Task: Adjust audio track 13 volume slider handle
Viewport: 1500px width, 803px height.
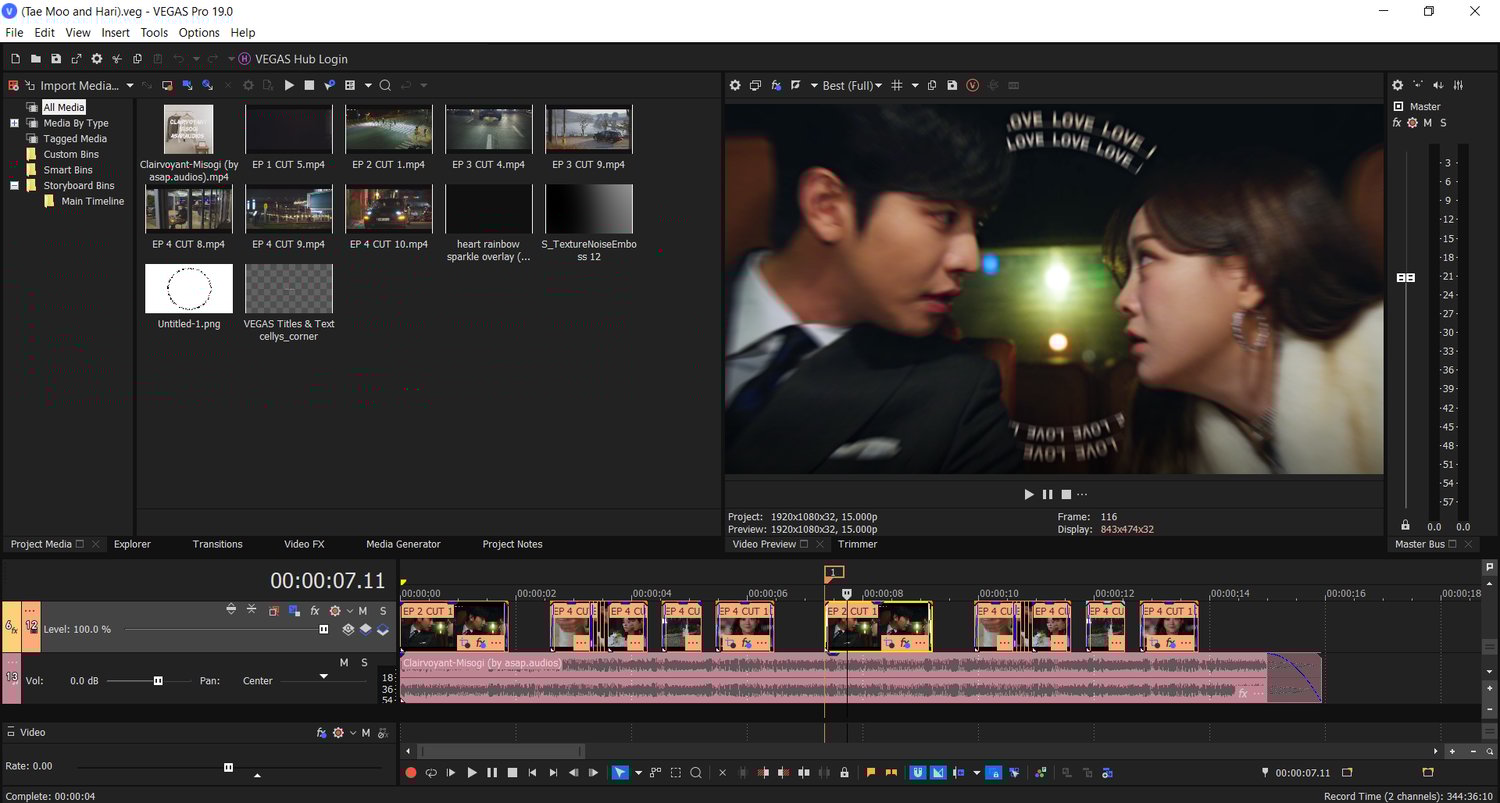Action: click(x=158, y=681)
